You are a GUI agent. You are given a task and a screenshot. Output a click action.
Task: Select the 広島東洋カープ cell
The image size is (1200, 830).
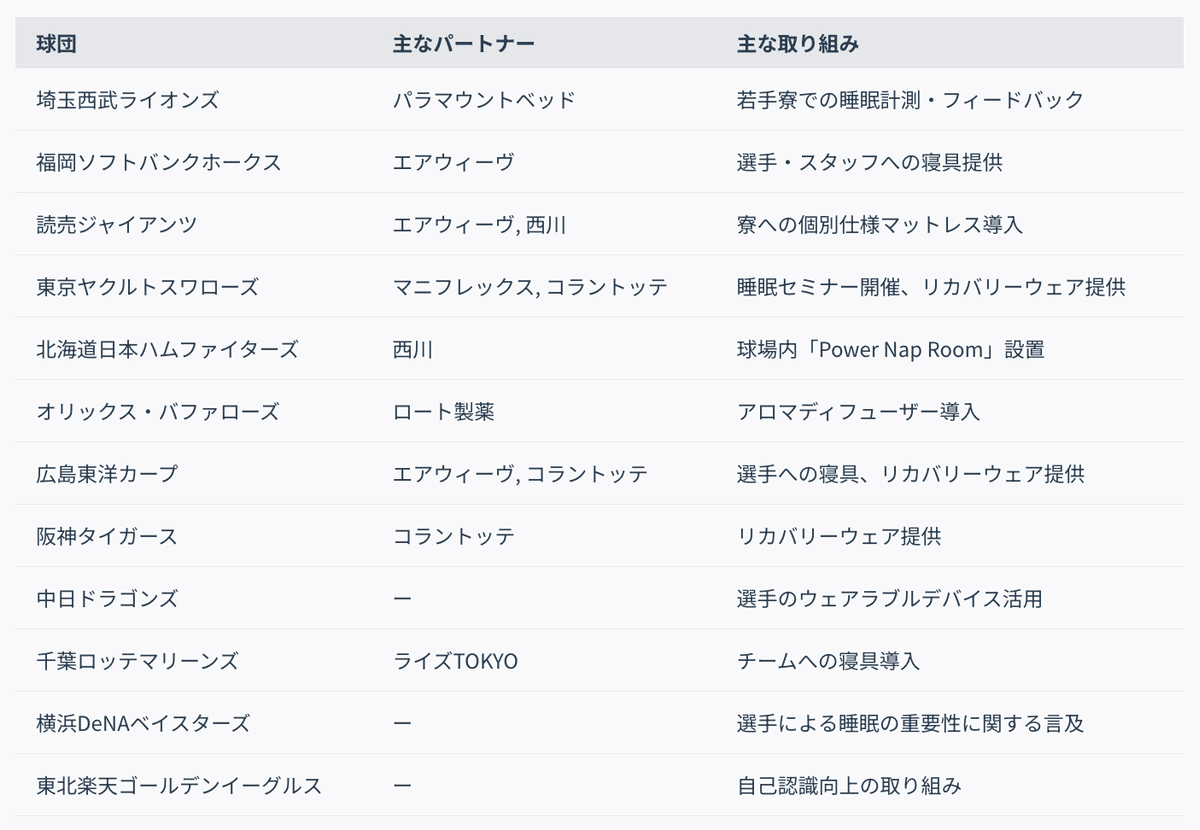click(107, 474)
